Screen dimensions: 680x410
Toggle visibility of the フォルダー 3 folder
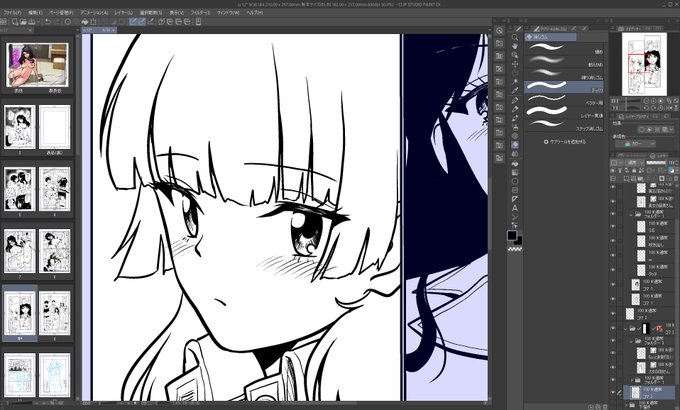coord(613,341)
